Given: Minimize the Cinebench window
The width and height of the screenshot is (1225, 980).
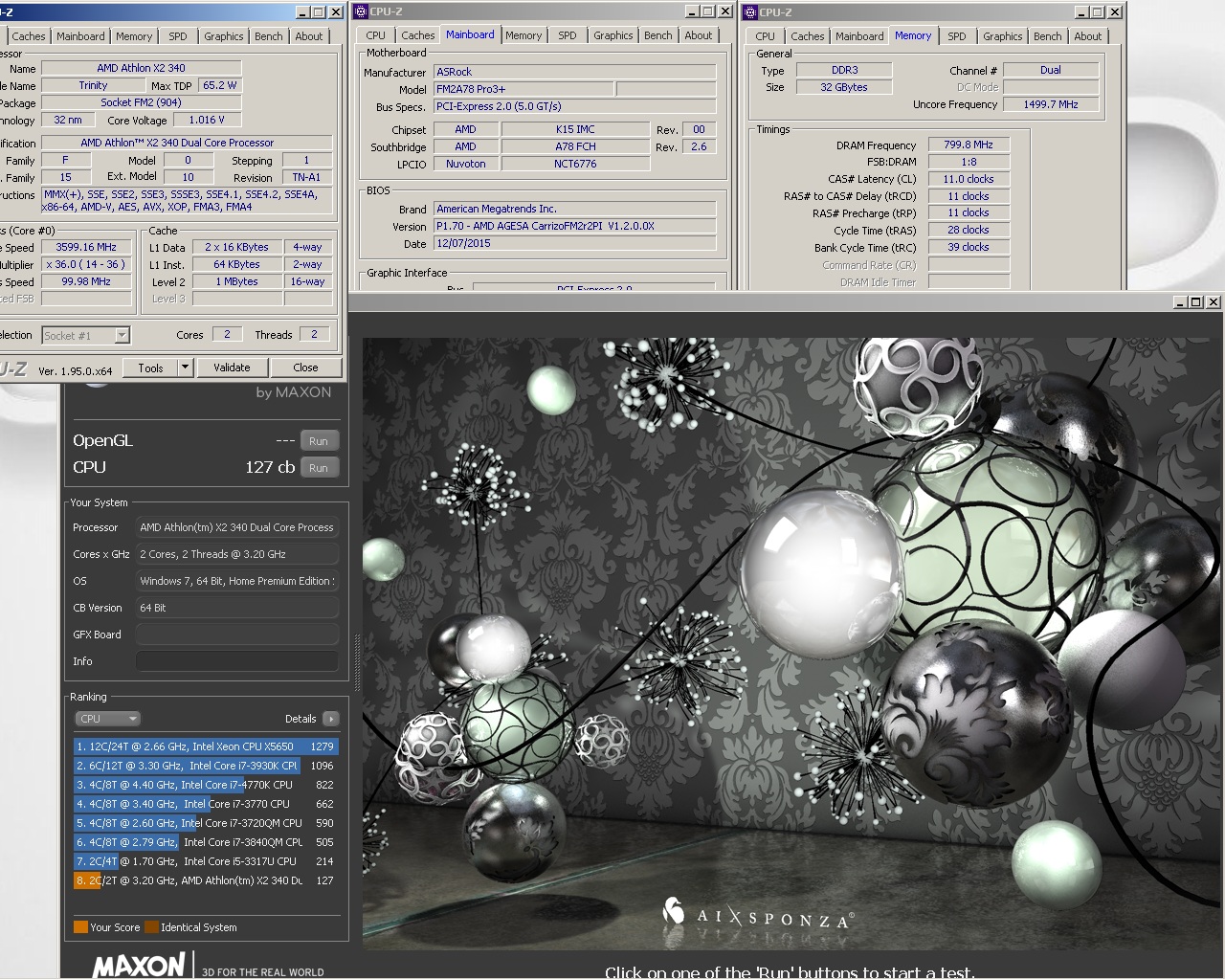Looking at the screenshot, I should [1181, 301].
